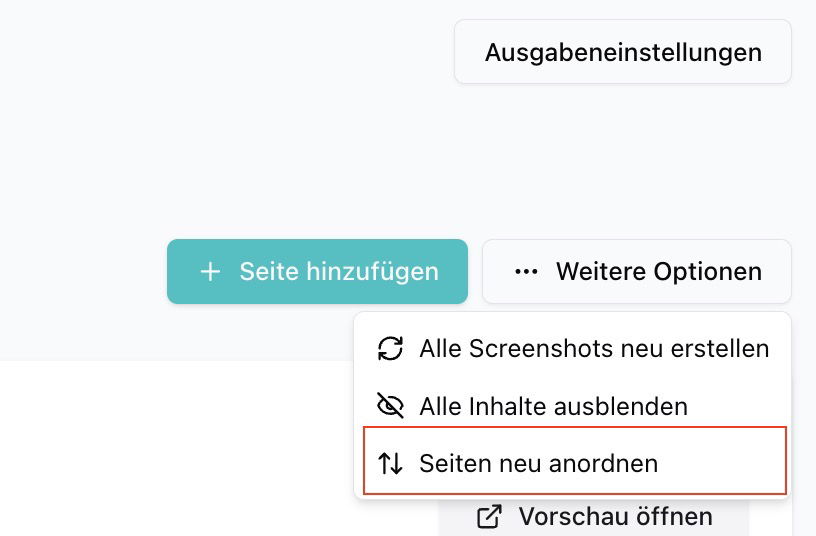Click the crossed-out eye icon

tap(390, 406)
